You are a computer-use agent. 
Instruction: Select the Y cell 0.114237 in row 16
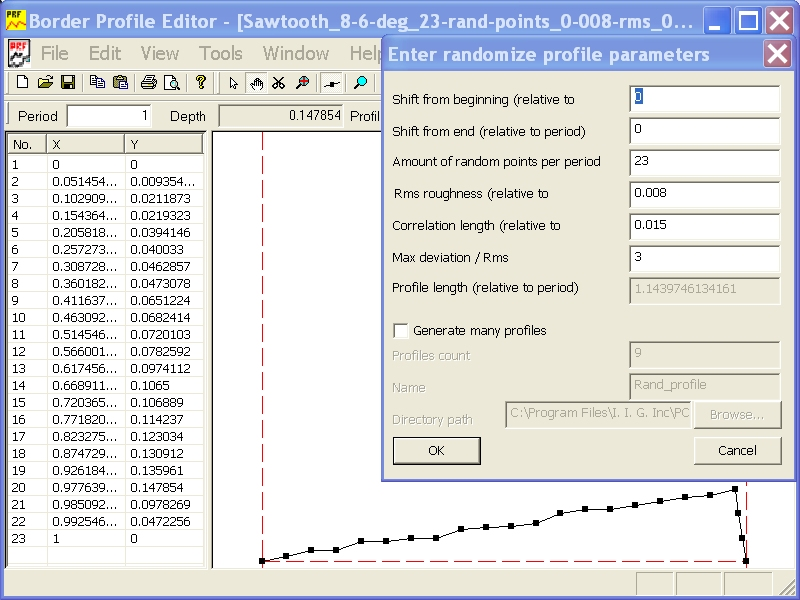[x=164, y=419]
